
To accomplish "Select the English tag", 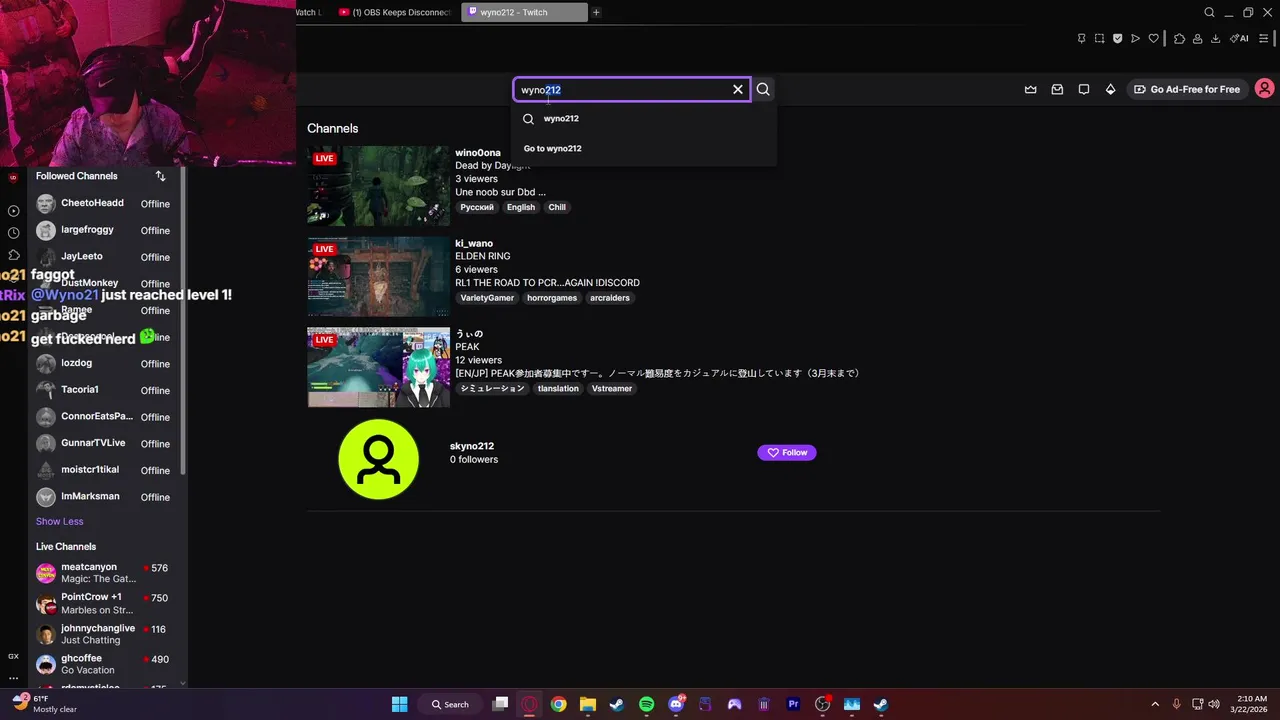I will (521, 207).
